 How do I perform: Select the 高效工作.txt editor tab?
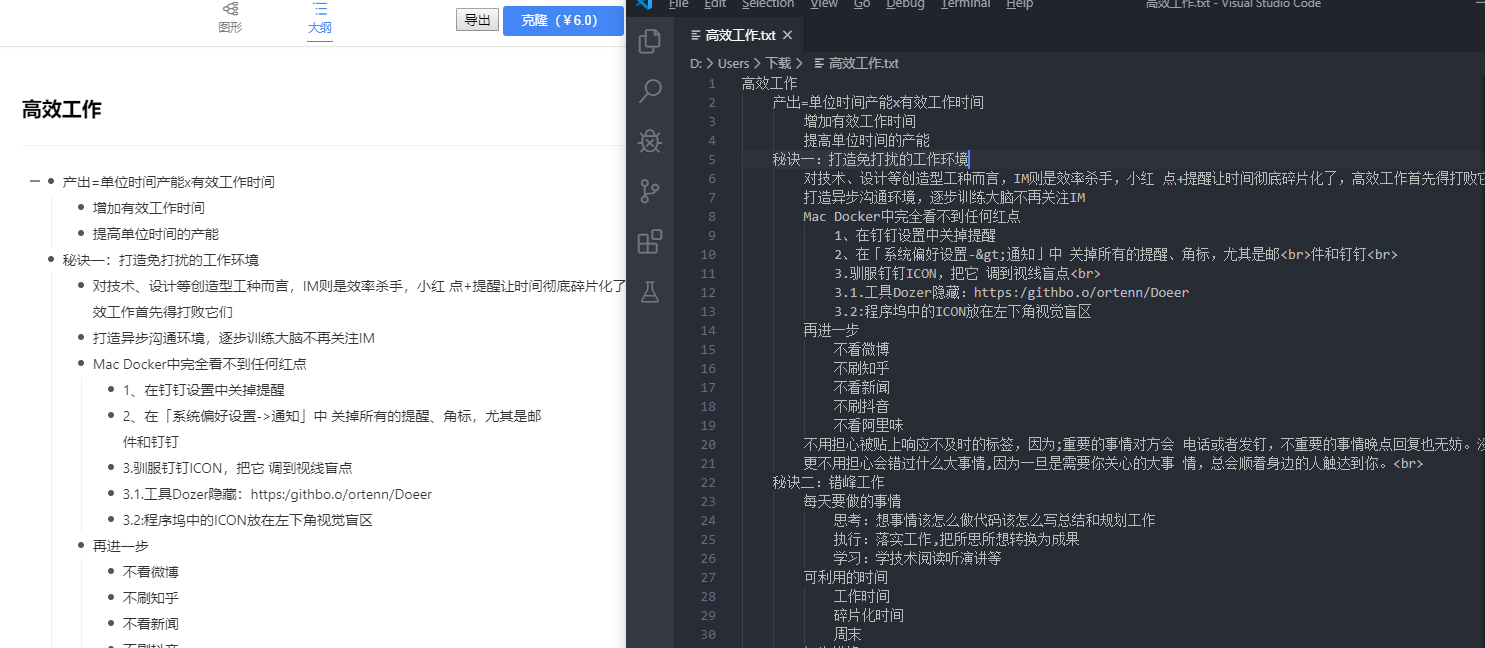click(740, 36)
